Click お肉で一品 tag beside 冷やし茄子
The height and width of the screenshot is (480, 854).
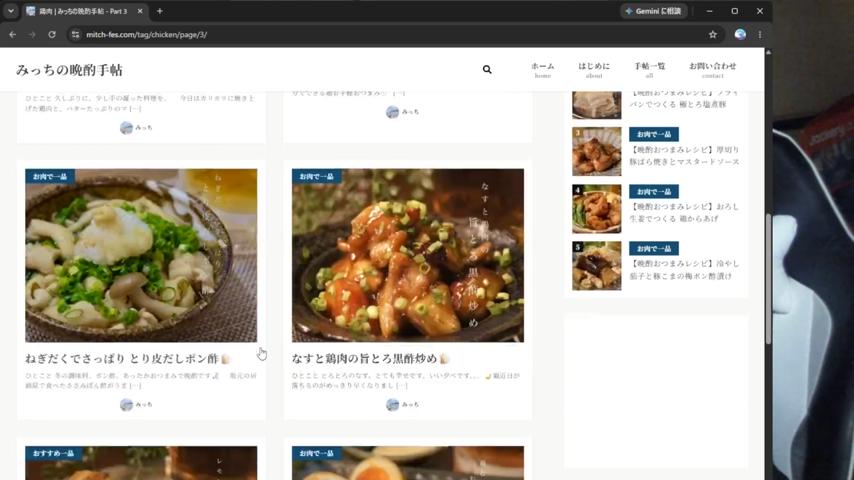[654, 248]
